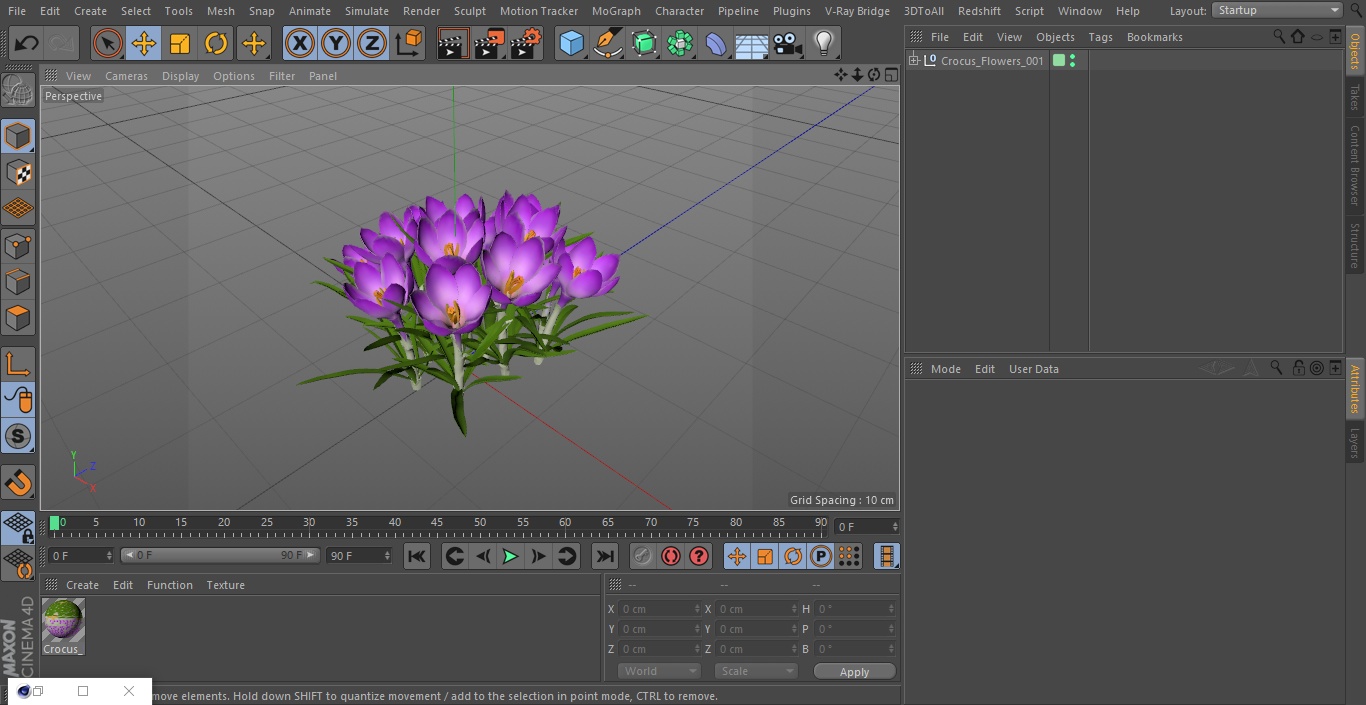Lock the Attributes manager element
The height and width of the screenshot is (705, 1366).
pyautogui.click(x=1298, y=368)
